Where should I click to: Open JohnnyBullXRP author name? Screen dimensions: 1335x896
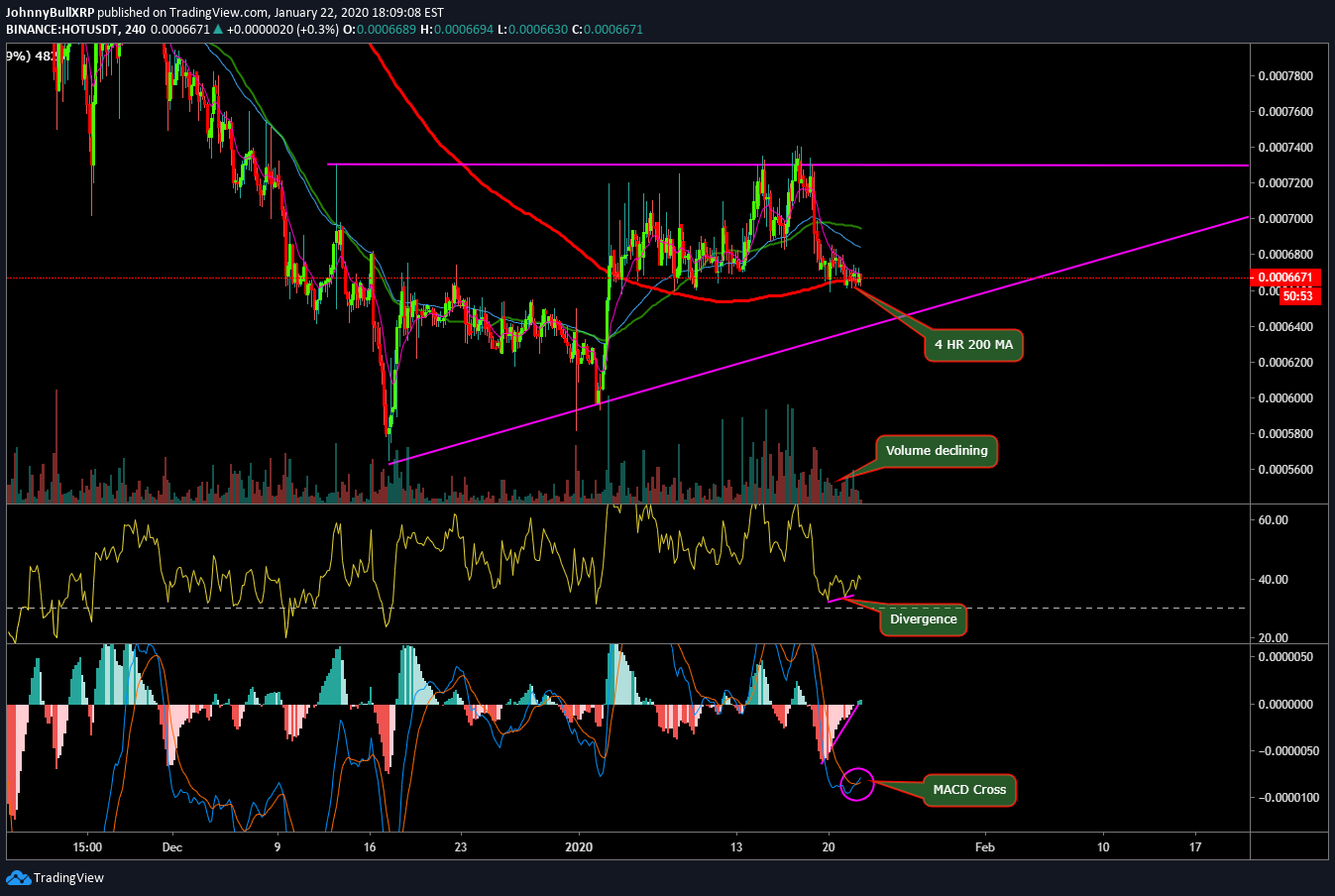click(x=50, y=13)
